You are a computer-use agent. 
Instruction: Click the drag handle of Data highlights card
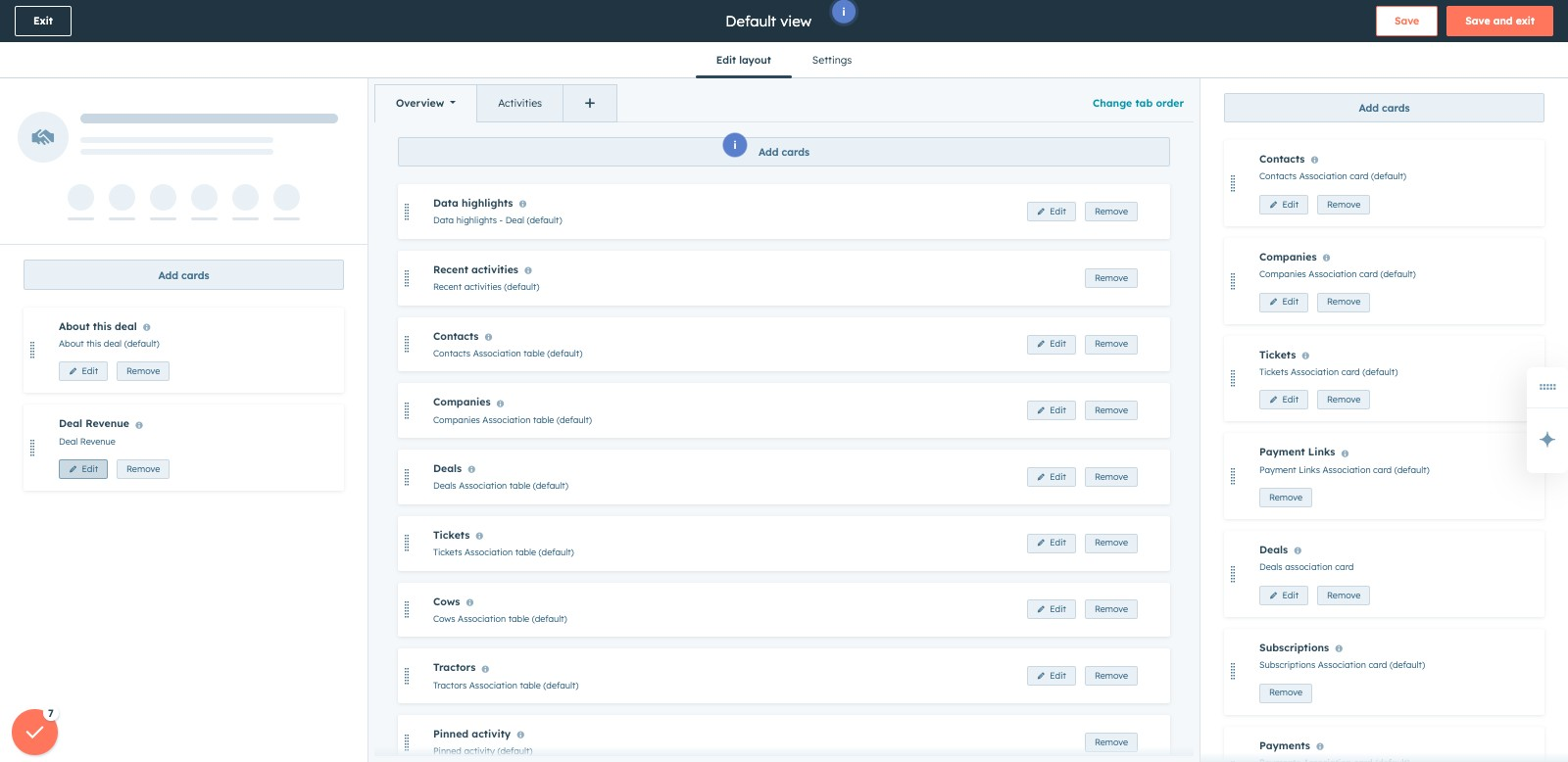click(407, 212)
